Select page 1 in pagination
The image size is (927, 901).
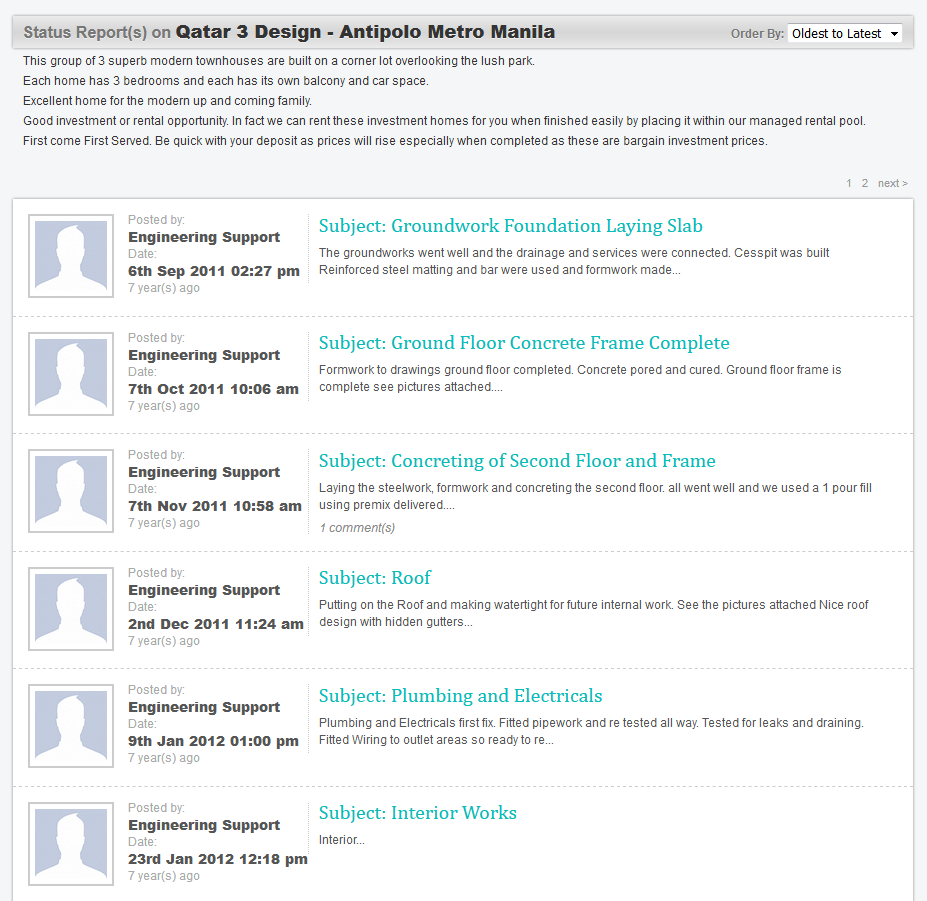coord(849,183)
